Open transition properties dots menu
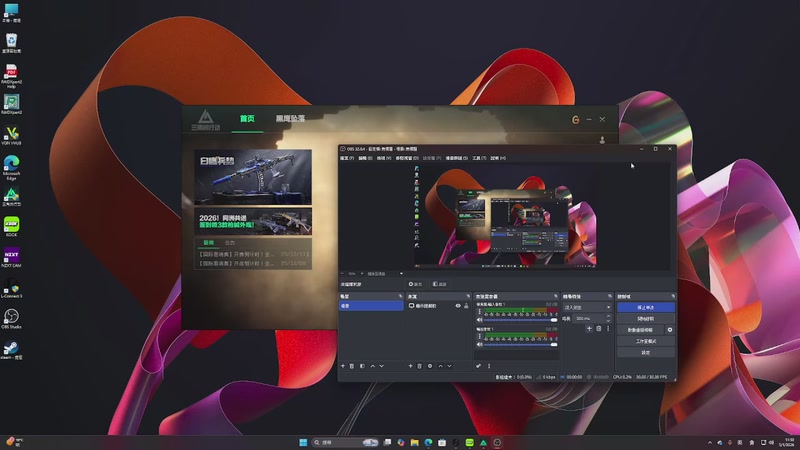800x450 pixels. 608,329
